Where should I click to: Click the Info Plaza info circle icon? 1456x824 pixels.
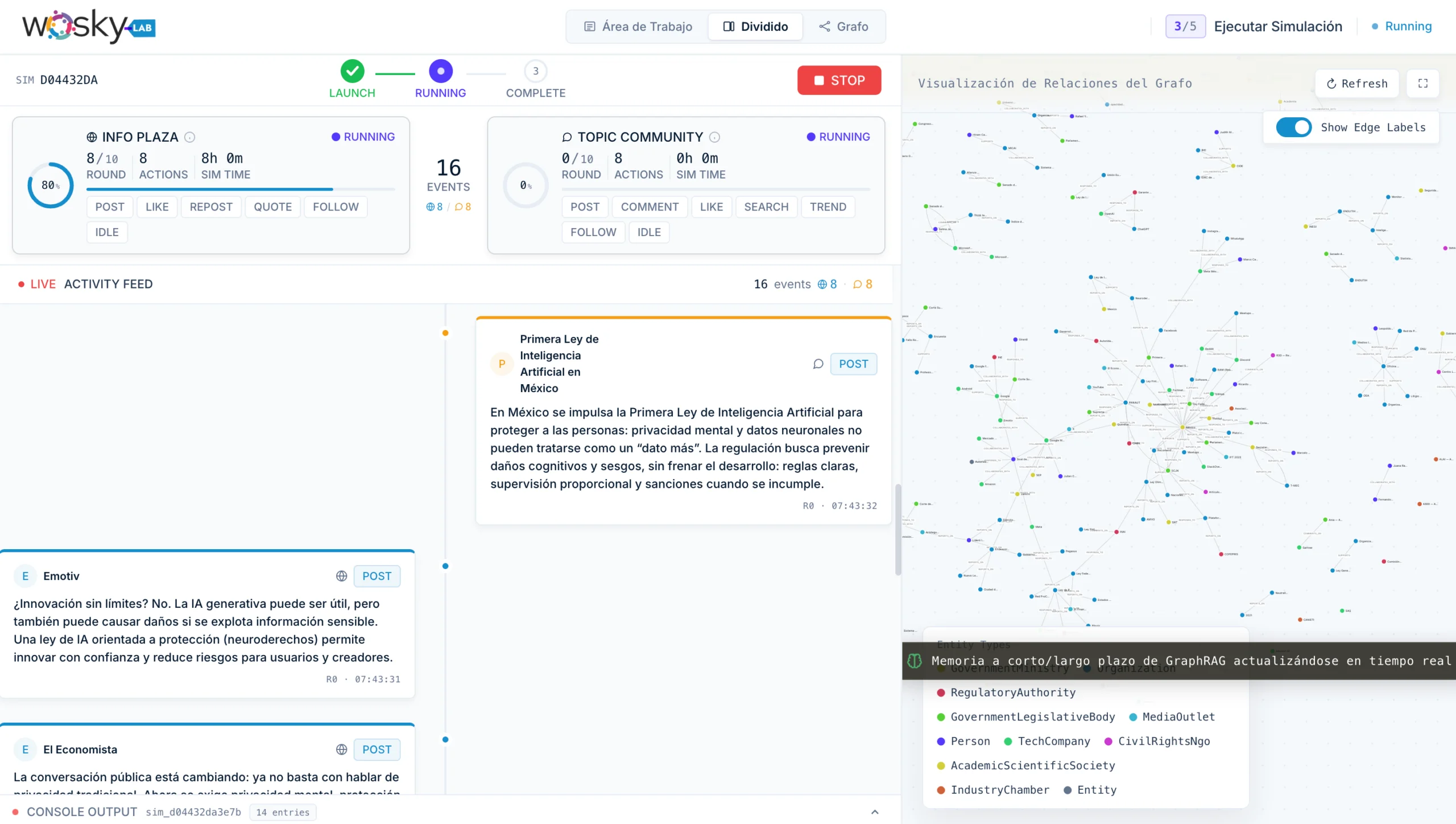coord(190,137)
